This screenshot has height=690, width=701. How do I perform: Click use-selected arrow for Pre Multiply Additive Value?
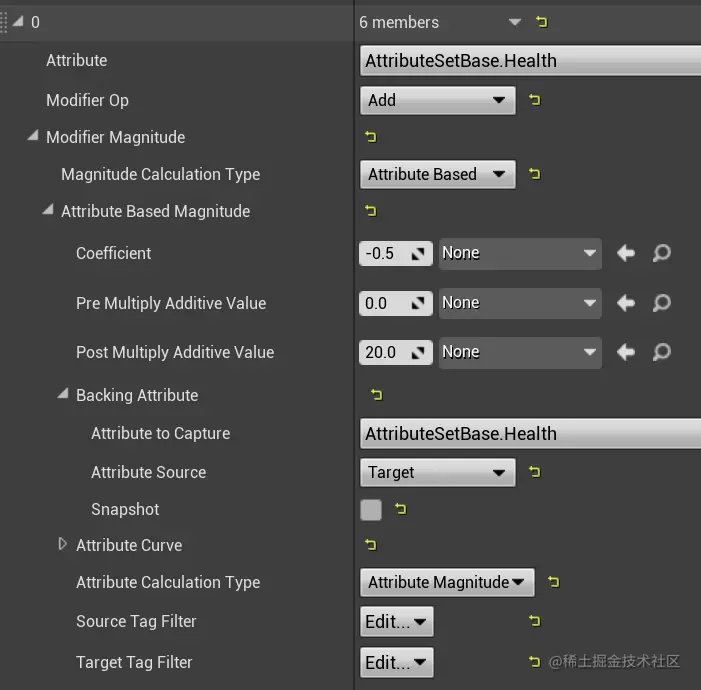click(x=626, y=302)
